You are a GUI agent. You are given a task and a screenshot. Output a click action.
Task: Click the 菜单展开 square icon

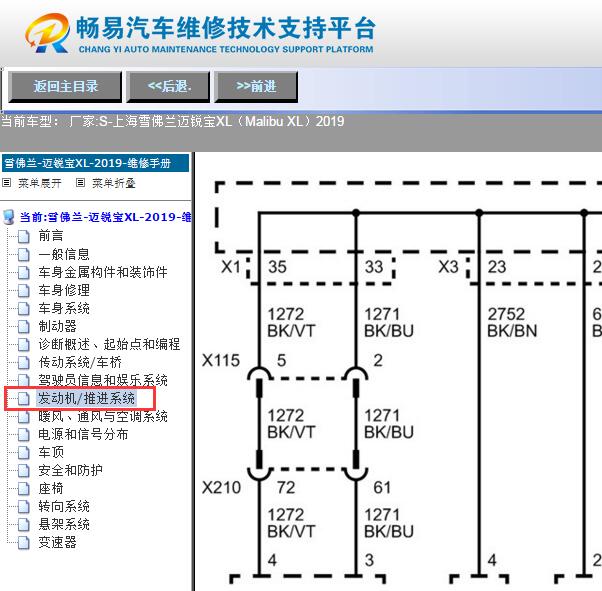coord(6,183)
